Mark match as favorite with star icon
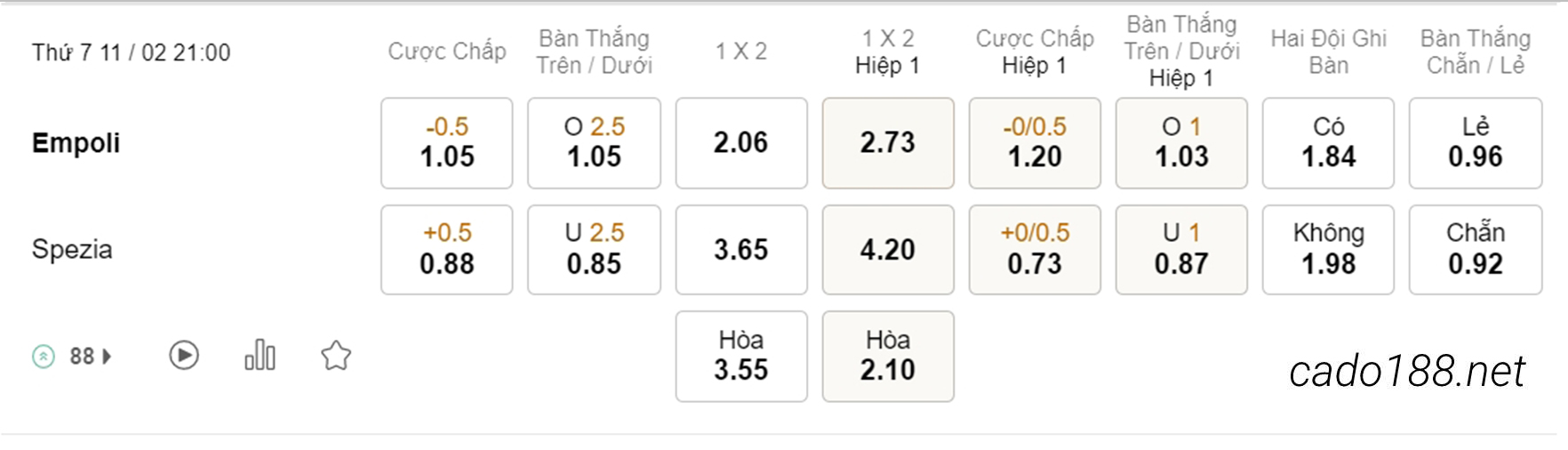 tap(336, 356)
